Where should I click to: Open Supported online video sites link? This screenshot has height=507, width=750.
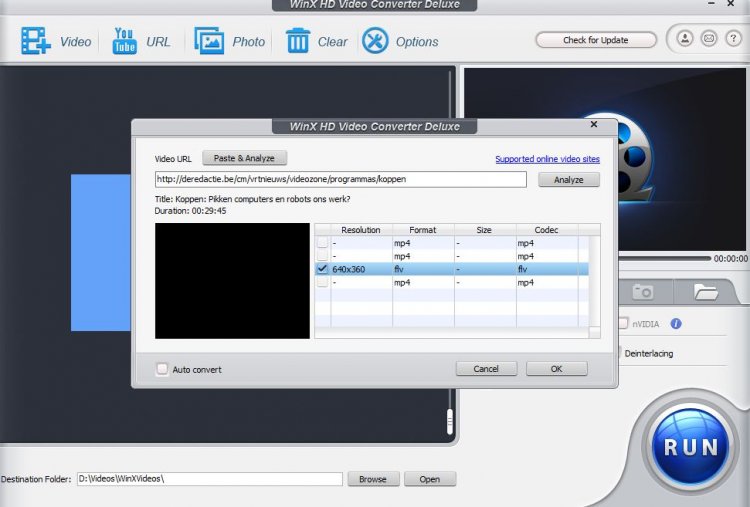(x=547, y=159)
